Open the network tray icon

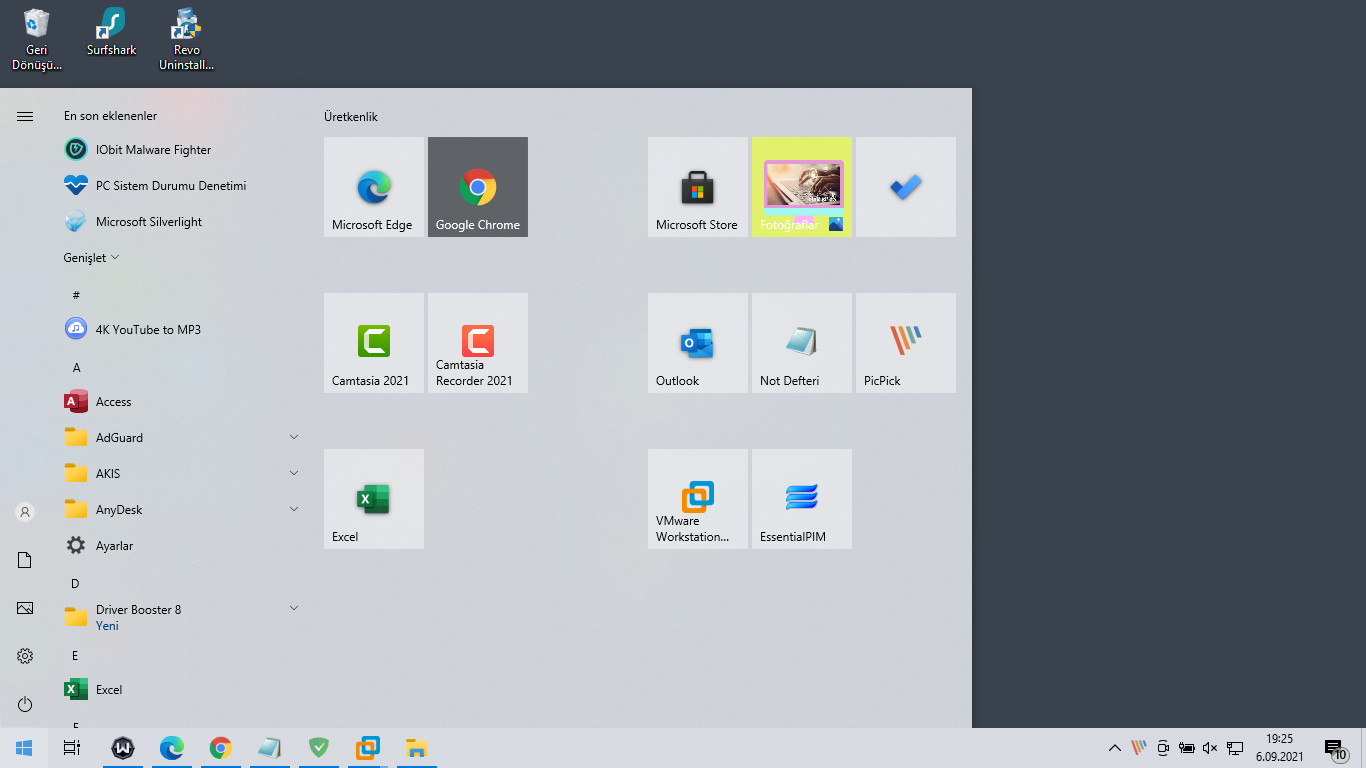1235,748
